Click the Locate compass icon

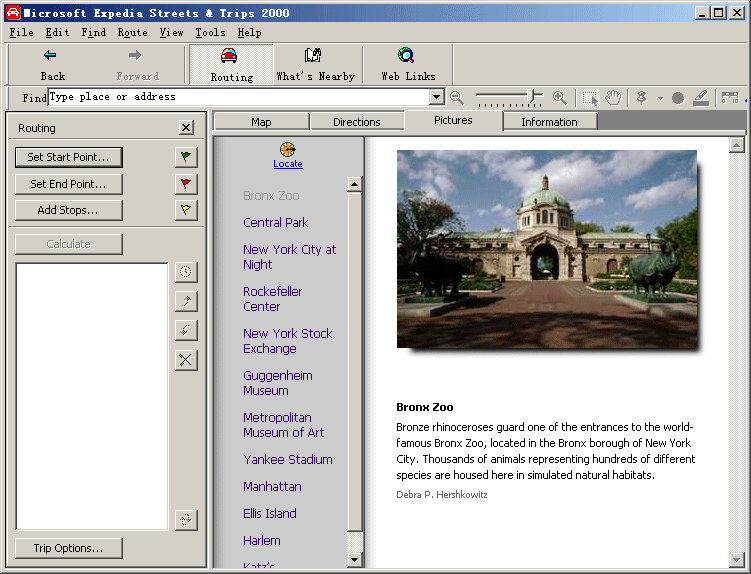click(x=287, y=149)
